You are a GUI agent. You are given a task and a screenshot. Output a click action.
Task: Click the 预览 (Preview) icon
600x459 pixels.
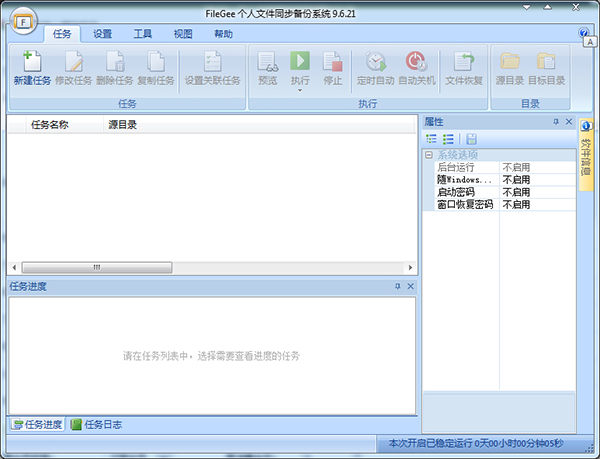(x=267, y=62)
